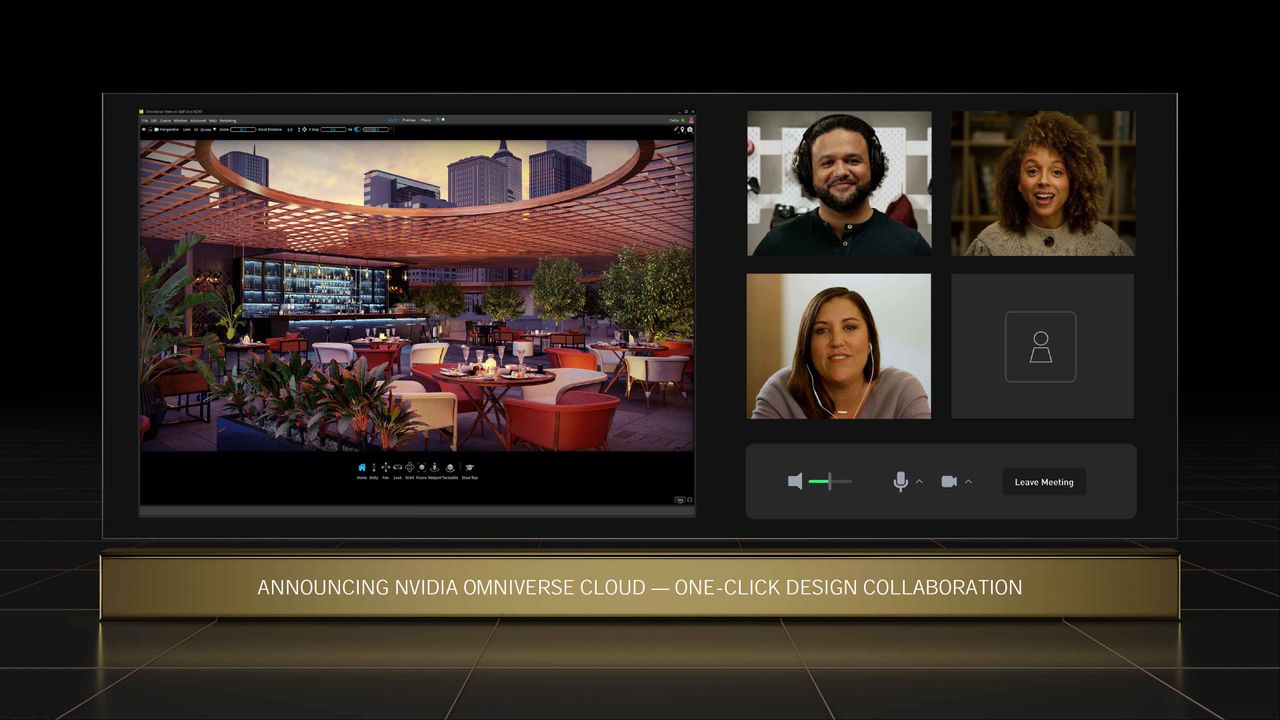
Task: Click the Focal Distance slider
Action: [290, 130]
